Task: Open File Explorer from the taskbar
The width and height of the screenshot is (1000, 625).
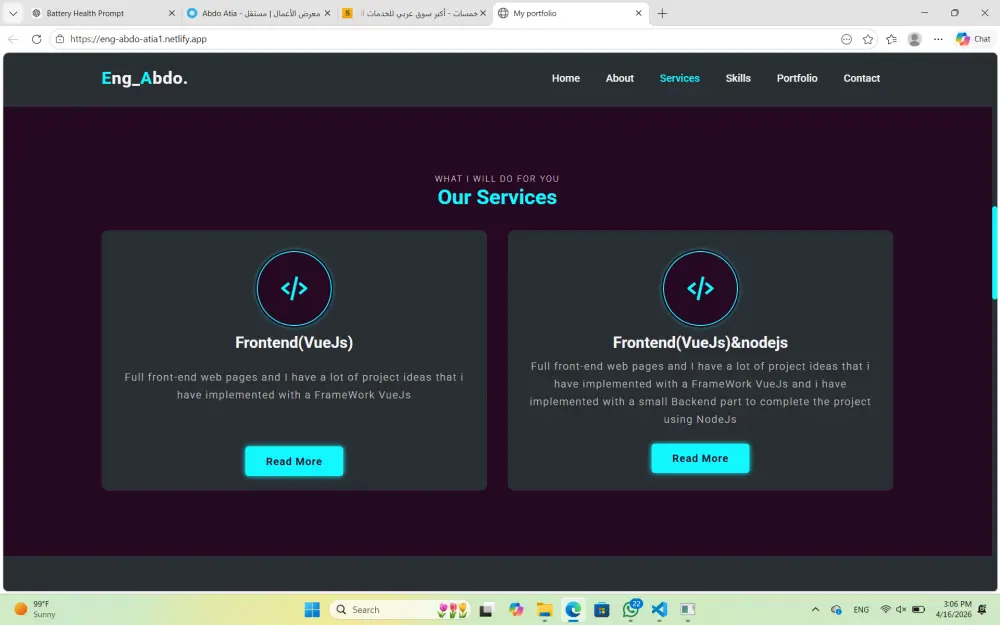Action: coord(544,610)
